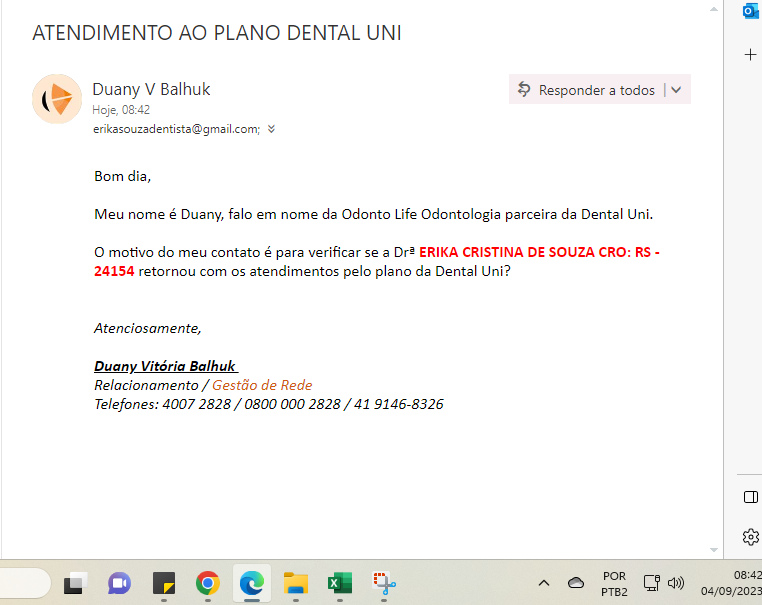
Task: Expand recipient list double chevron
Action: [271, 129]
